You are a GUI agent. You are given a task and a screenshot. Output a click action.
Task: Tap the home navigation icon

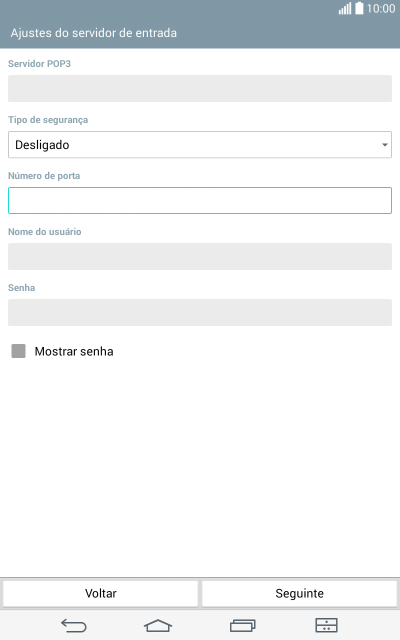[158, 625]
